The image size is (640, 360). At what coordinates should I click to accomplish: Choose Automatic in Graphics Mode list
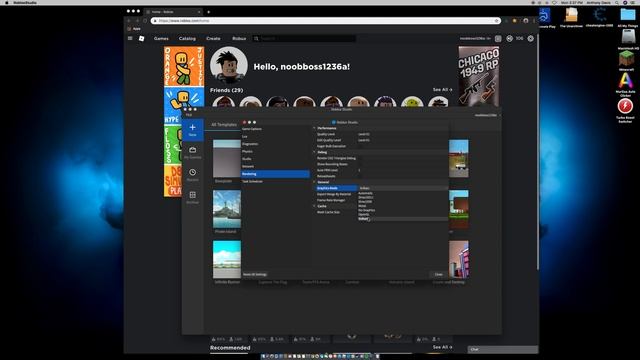pyautogui.click(x=365, y=193)
